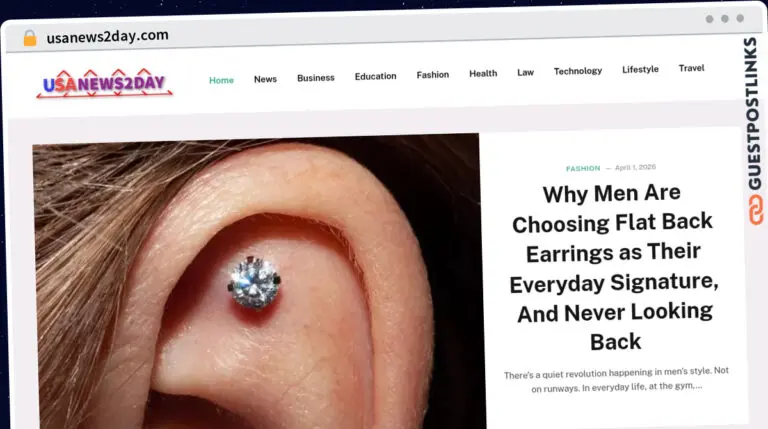Open the Fashion nav link
The width and height of the screenshot is (768, 429).
click(x=432, y=75)
